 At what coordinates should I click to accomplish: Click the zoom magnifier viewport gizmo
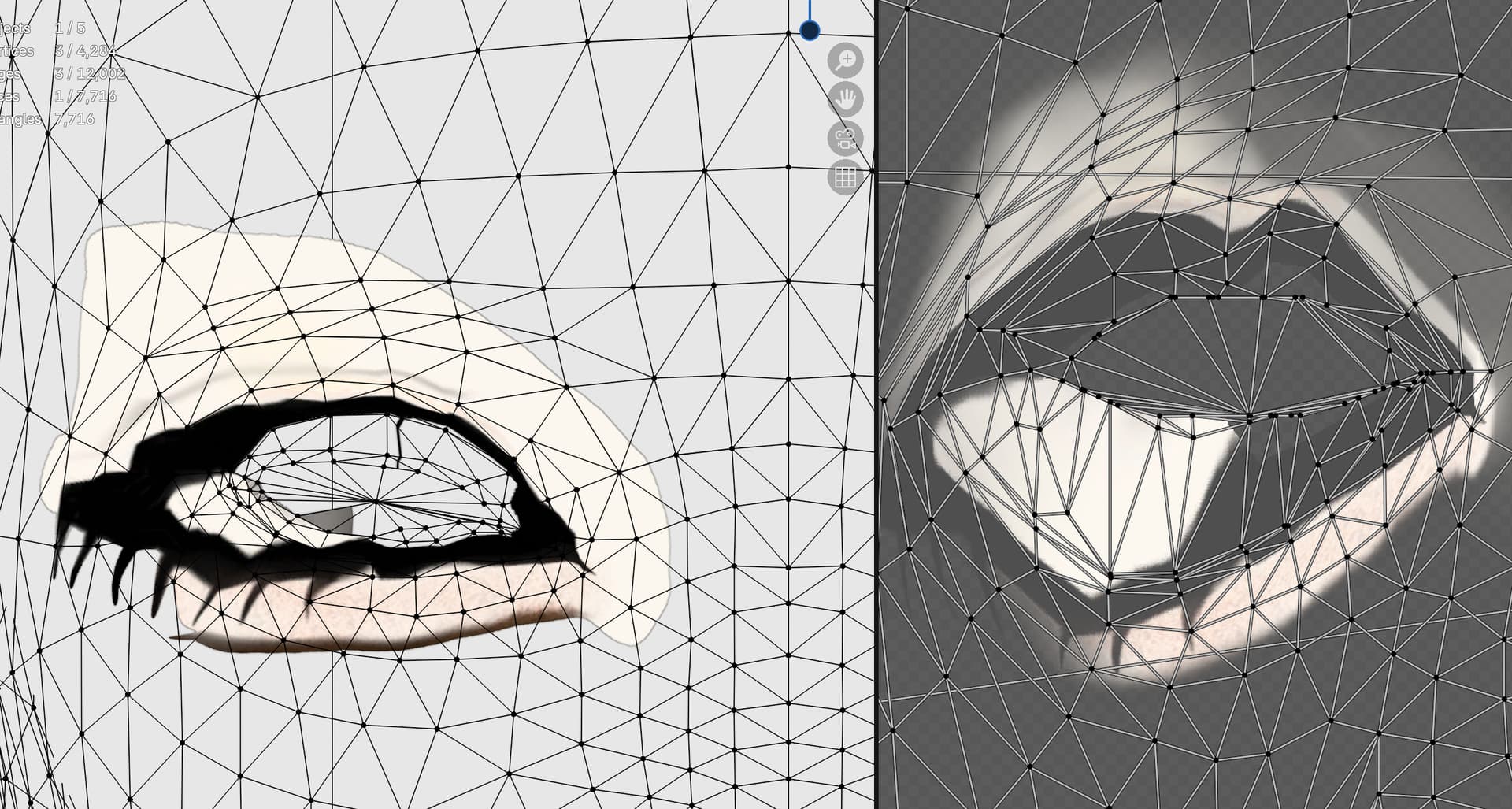click(846, 61)
